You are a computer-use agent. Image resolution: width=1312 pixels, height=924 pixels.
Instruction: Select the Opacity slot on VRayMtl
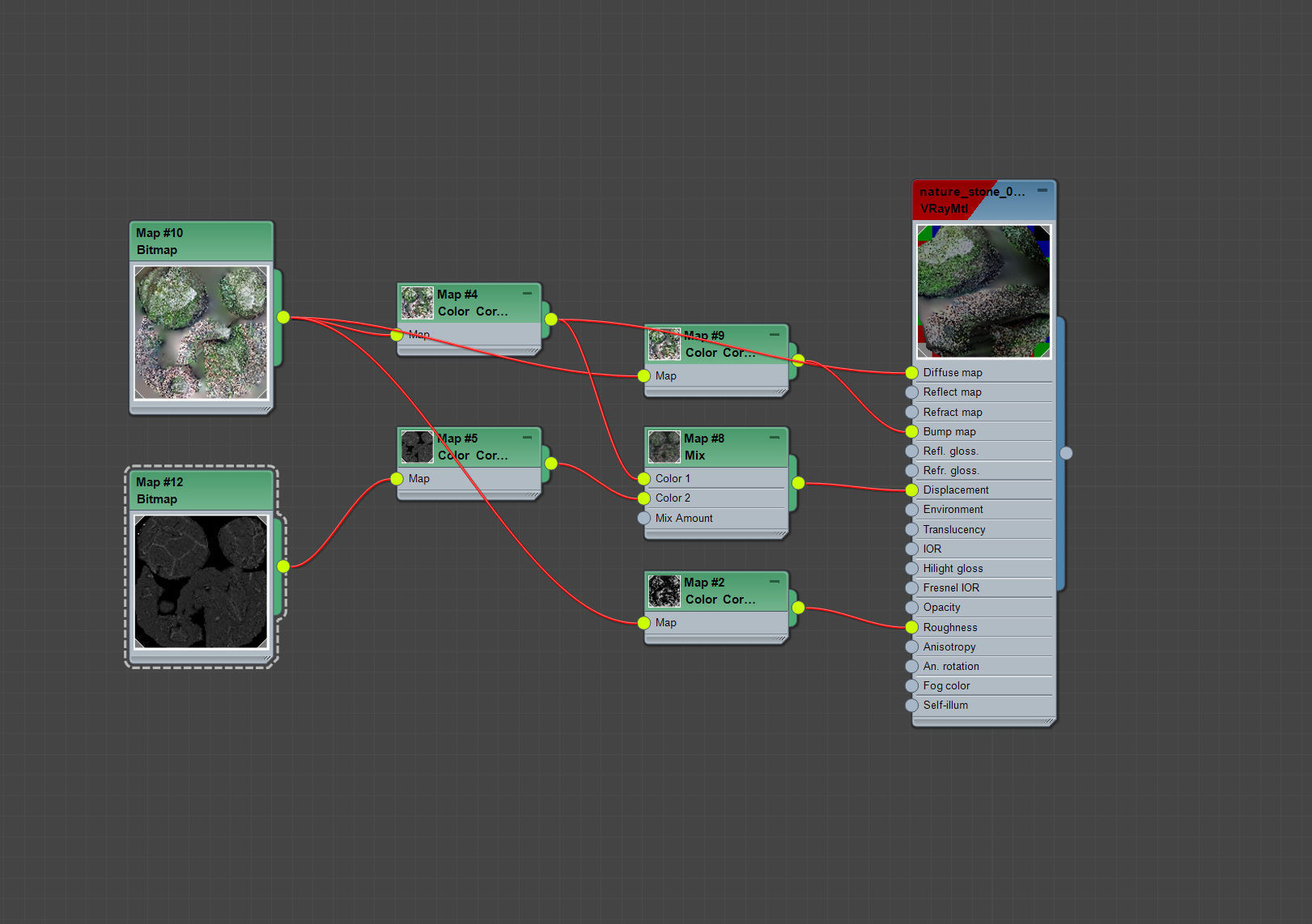pos(983,608)
